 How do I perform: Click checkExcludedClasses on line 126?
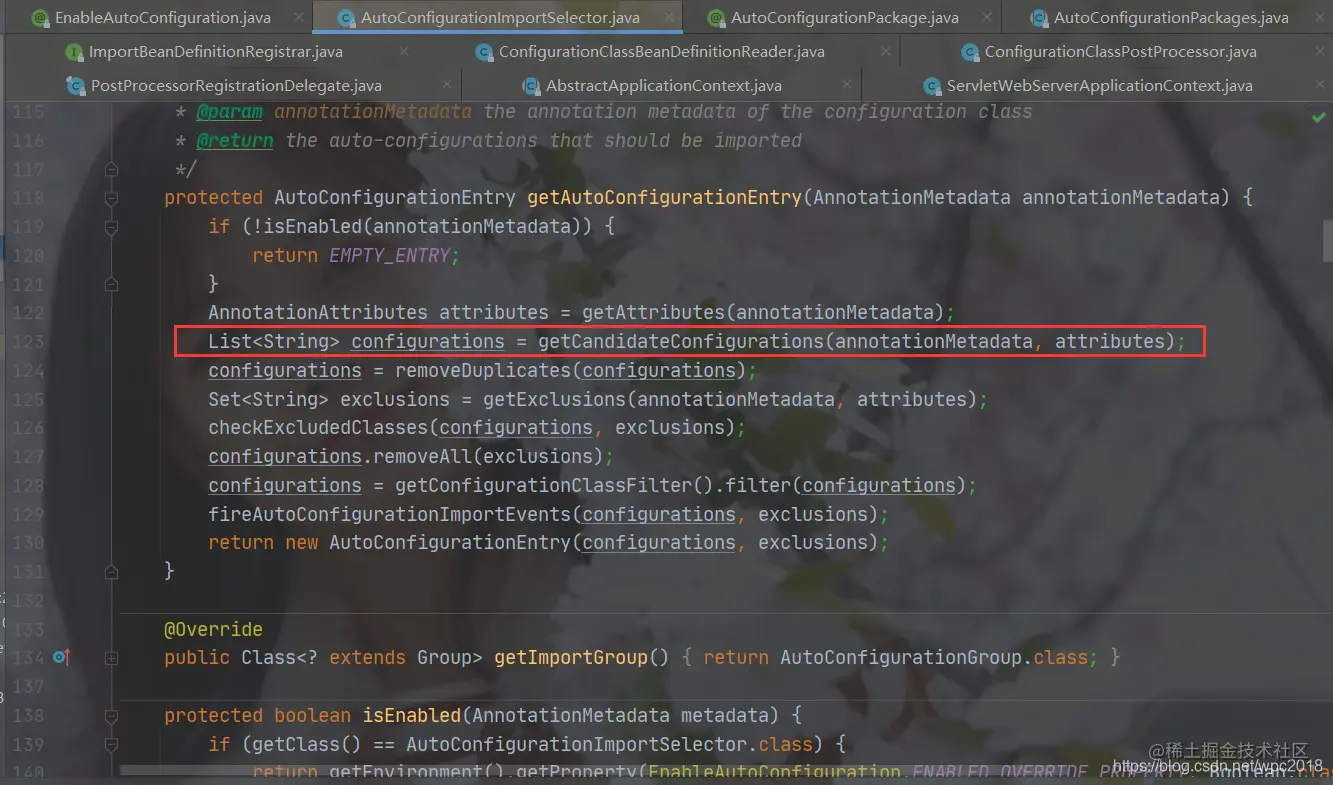click(318, 428)
